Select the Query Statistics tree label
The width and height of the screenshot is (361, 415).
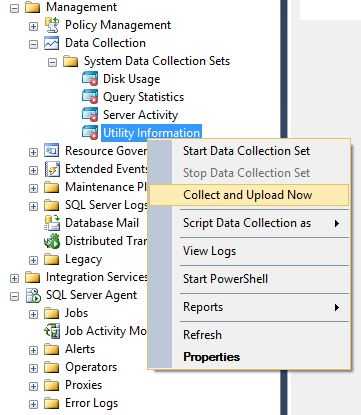(143, 97)
